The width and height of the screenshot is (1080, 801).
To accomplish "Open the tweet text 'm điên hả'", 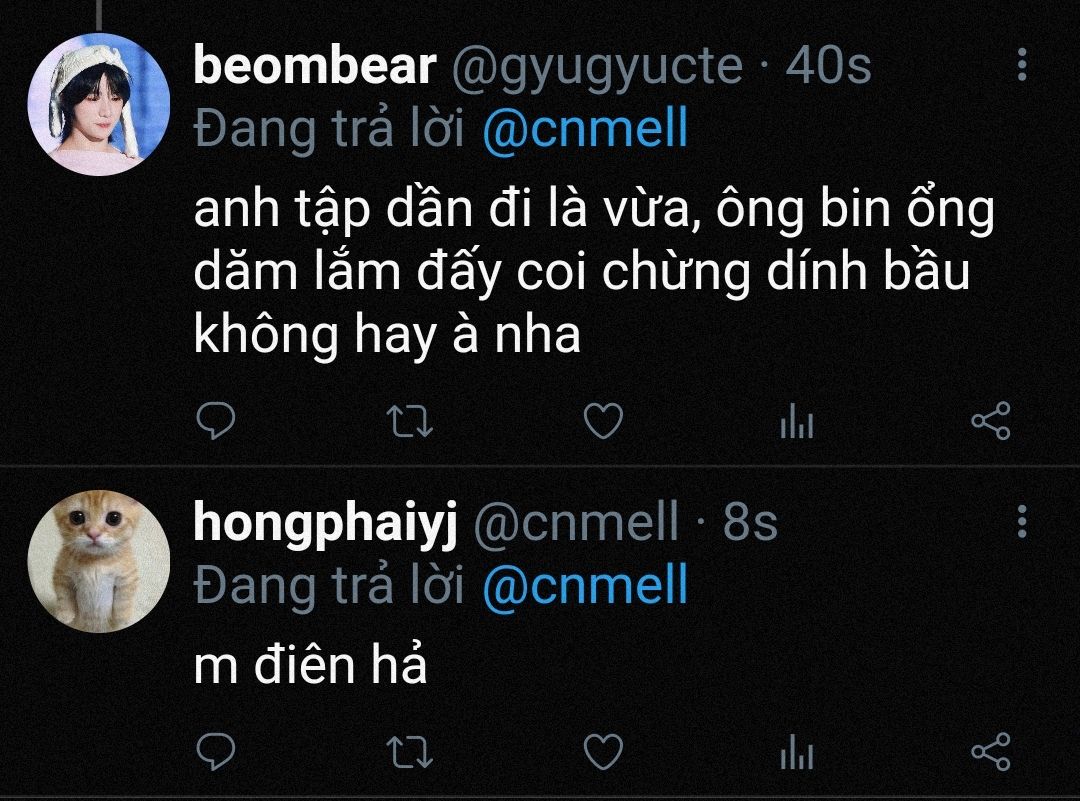I will (x=311, y=663).
